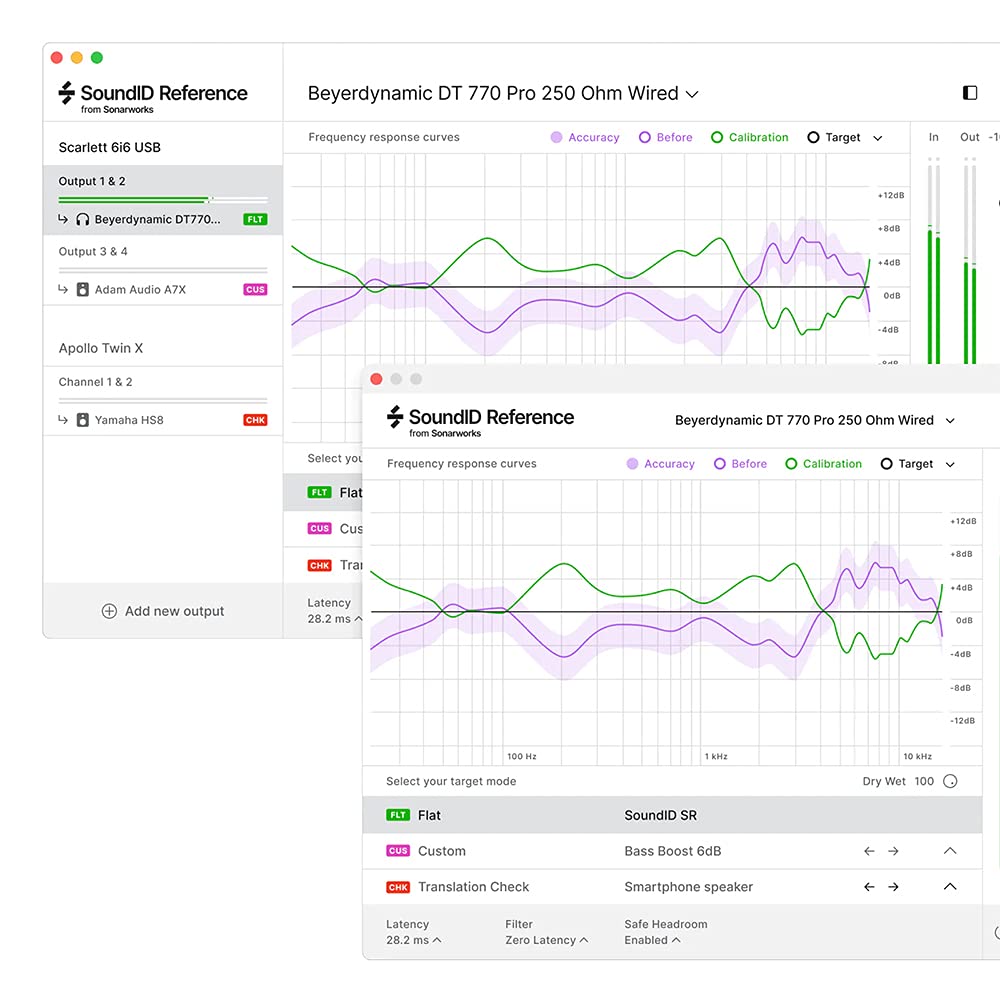
Task: Open the Zero Latency filter options
Action: [x=546, y=940]
